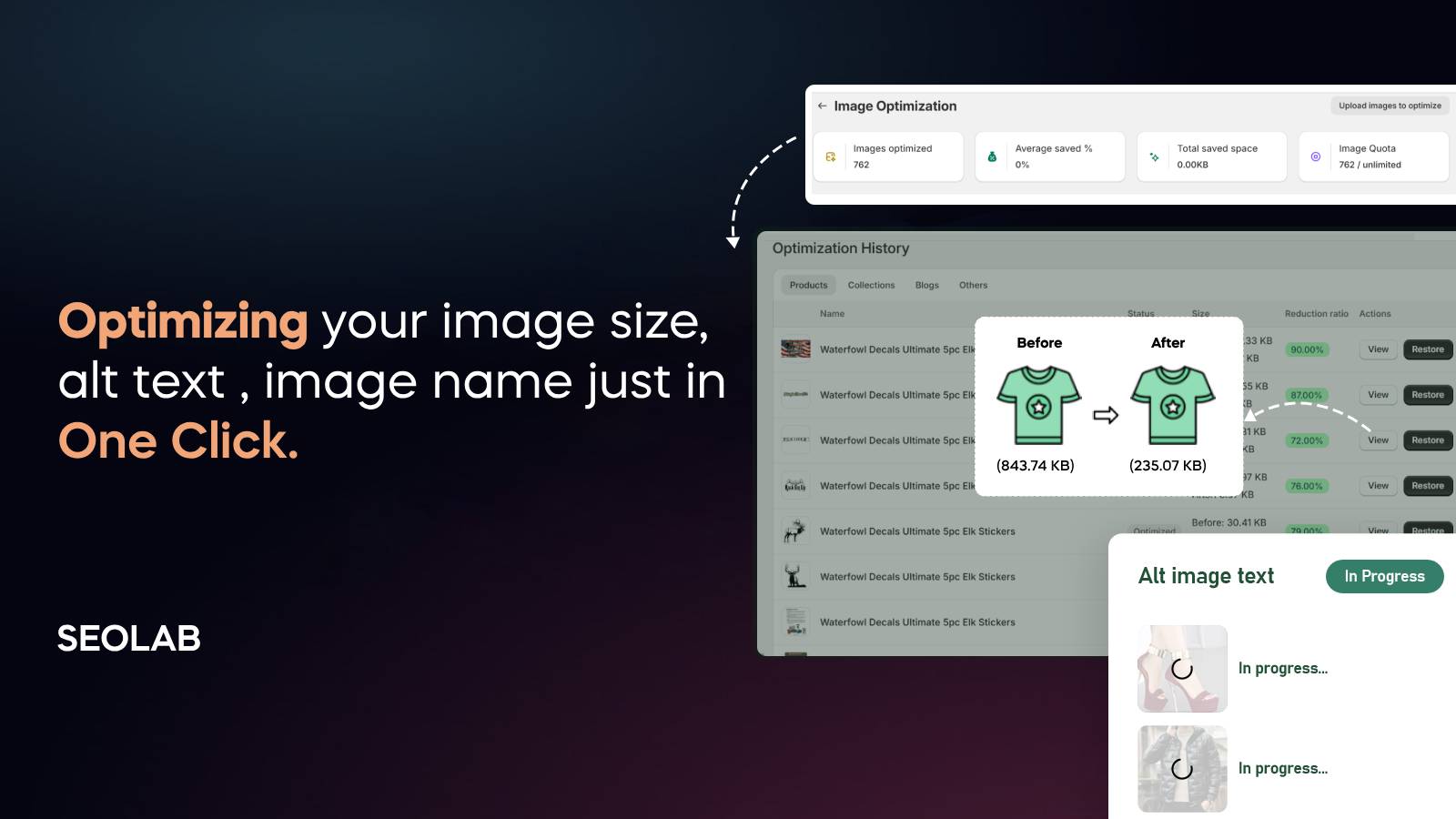
Task: Click the 87.00% reduction ratio badge
Action: (1307, 395)
